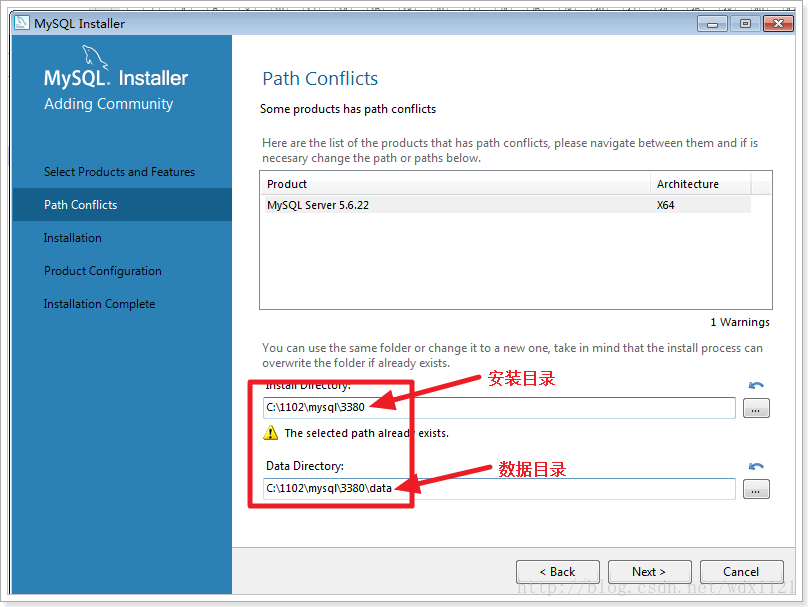The width and height of the screenshot is (808, 607).
Task: Select MySQL Server 5.6.22 row
Action: (508, 205)
